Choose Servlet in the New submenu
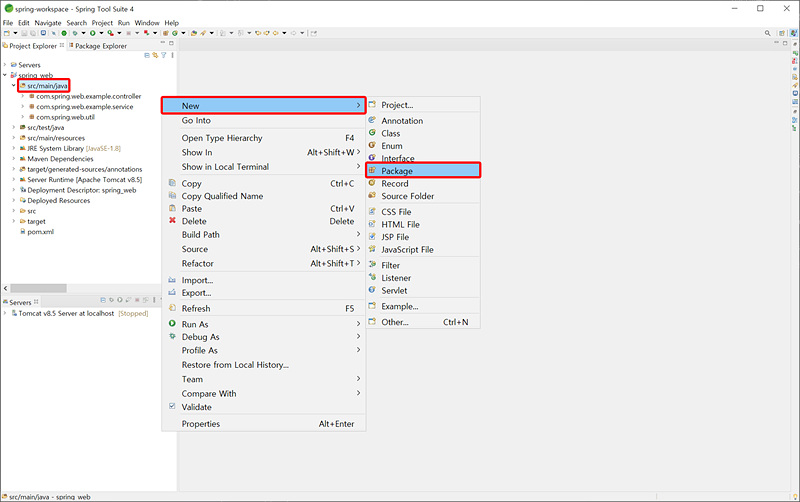Screen dimensions: 800x502 423,290
